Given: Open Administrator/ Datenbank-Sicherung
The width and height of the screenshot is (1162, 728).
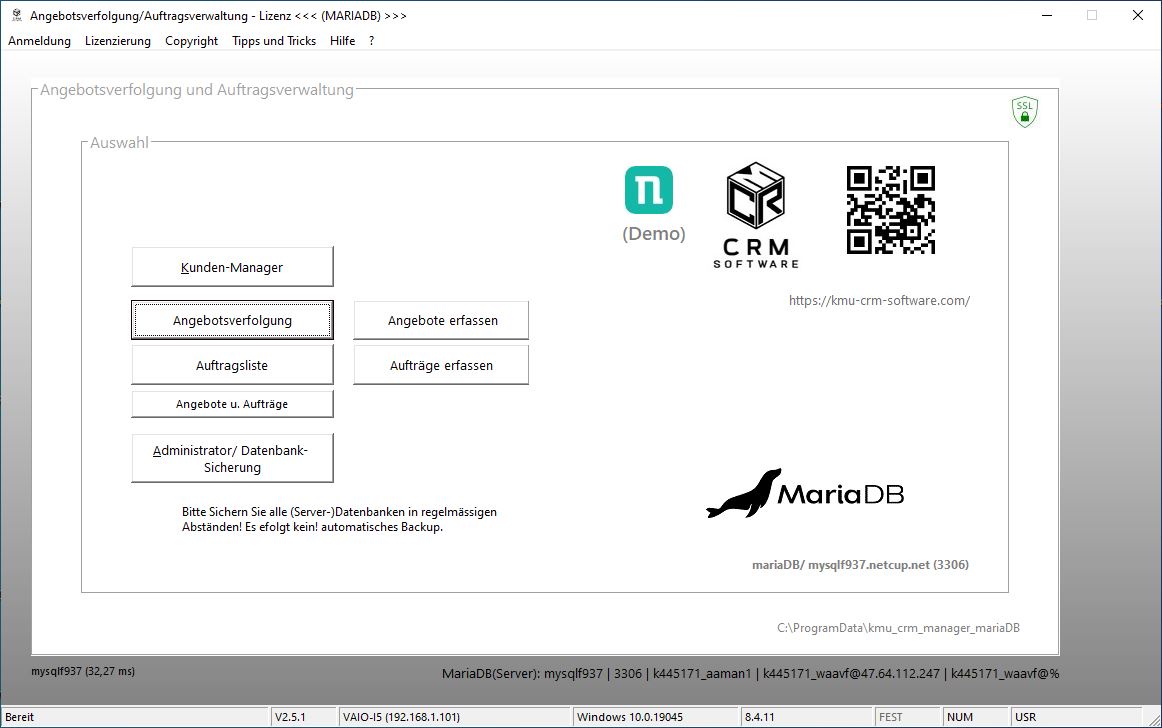Looking at the screenshot, I should (x=232, y=458).
